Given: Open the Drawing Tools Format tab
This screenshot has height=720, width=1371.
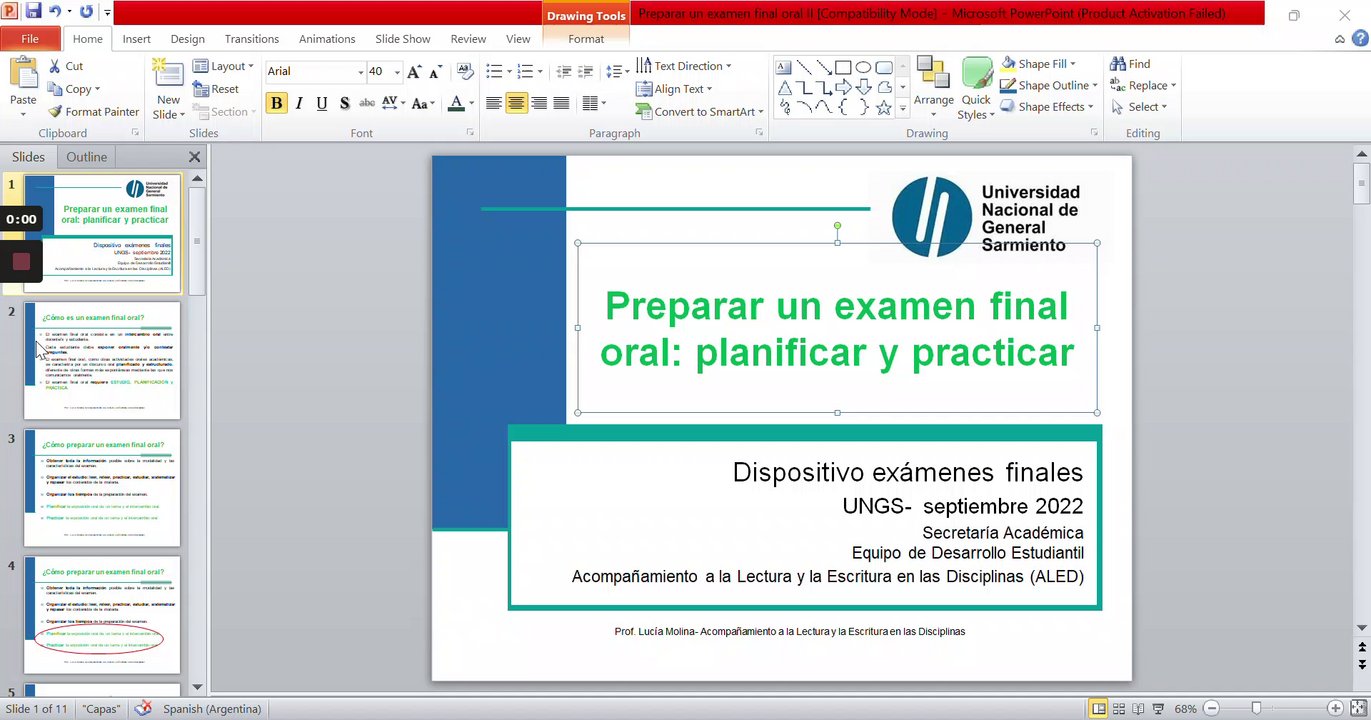Looking at the screenshot, I should point(586,39).
